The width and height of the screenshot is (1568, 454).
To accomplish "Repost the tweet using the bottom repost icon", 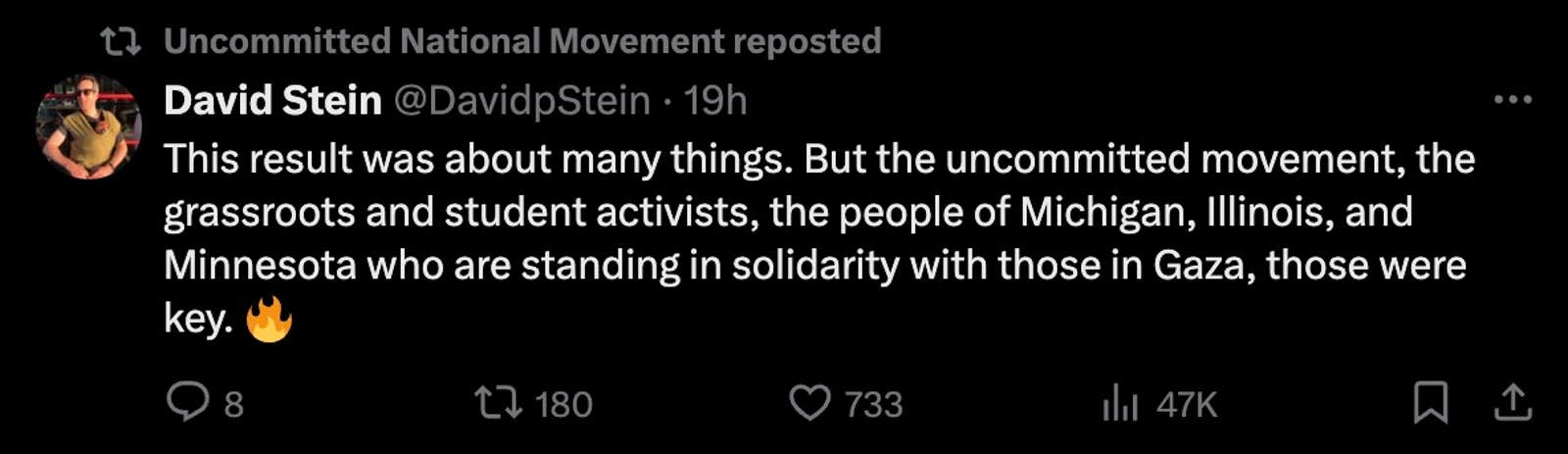I will point(498,402).
